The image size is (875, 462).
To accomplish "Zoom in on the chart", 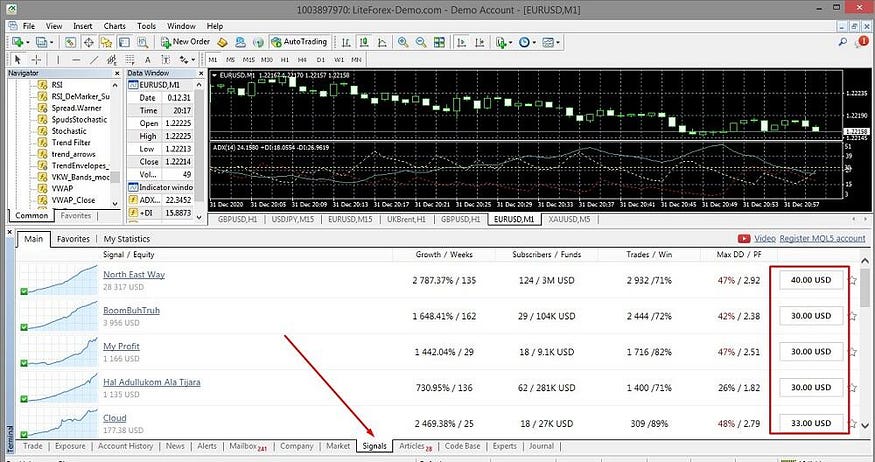I will click(x=402, y=42).
